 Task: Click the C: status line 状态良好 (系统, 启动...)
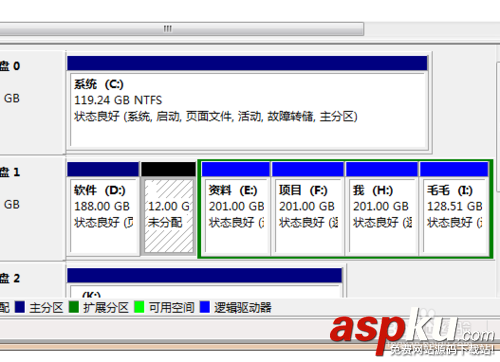[x=216, y=116]
